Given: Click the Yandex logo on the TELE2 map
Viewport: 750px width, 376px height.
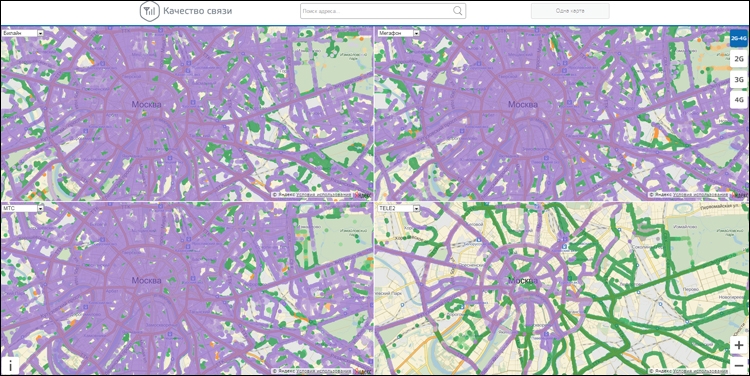Looking at the screenshot, I should [x=739, y=371].
